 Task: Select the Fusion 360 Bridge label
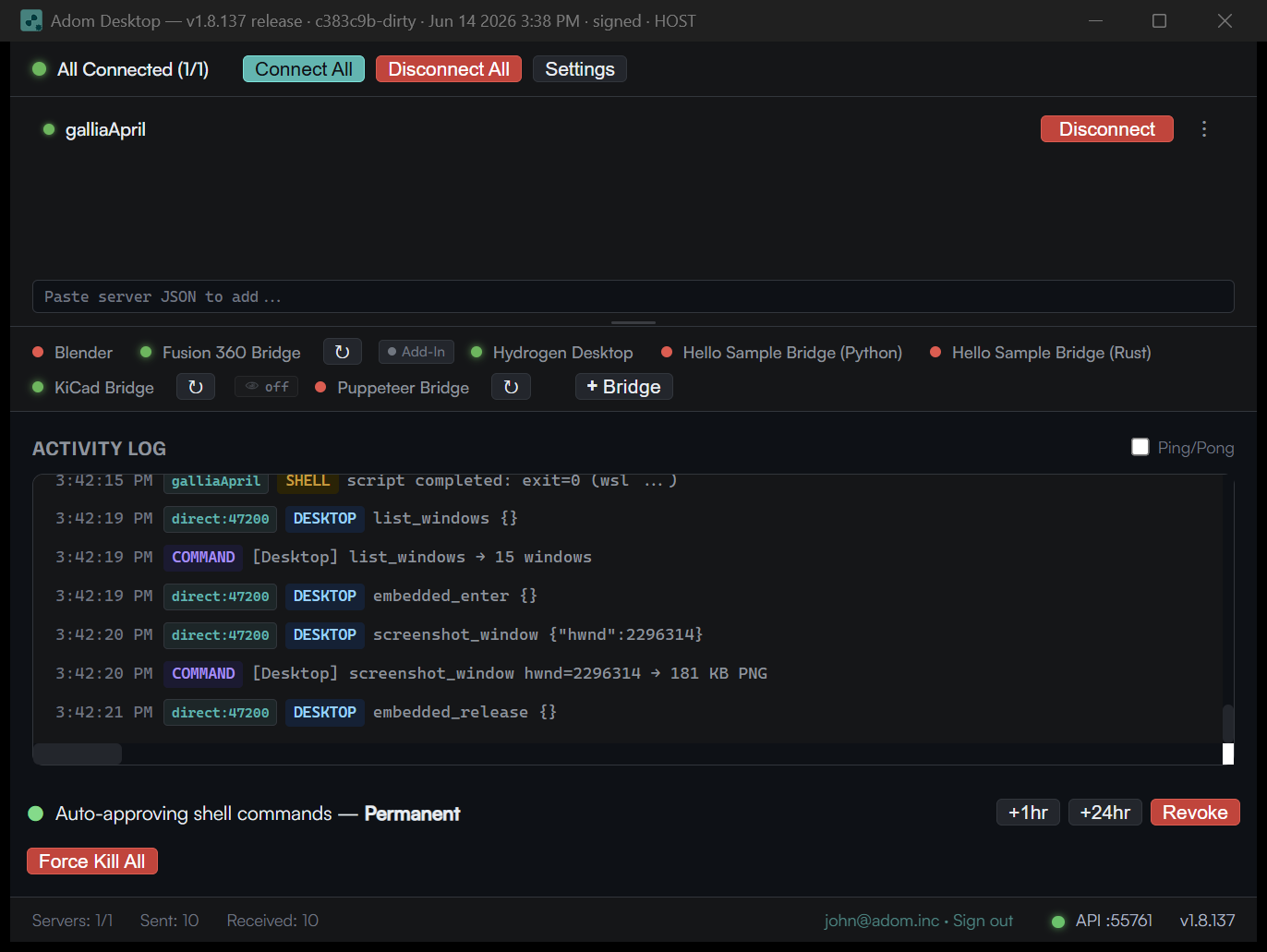pyautogui.click(x=232, y=353)
